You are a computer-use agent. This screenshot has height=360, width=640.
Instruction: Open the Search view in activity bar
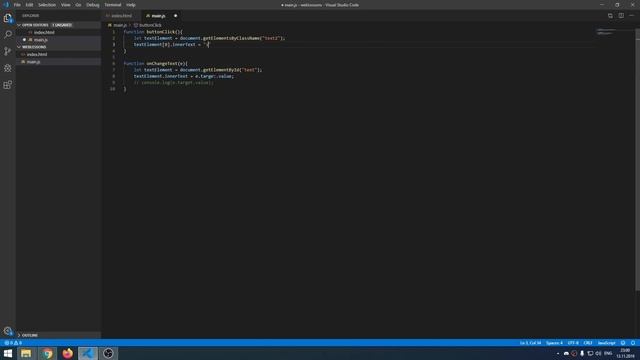(x=8, y=34)
